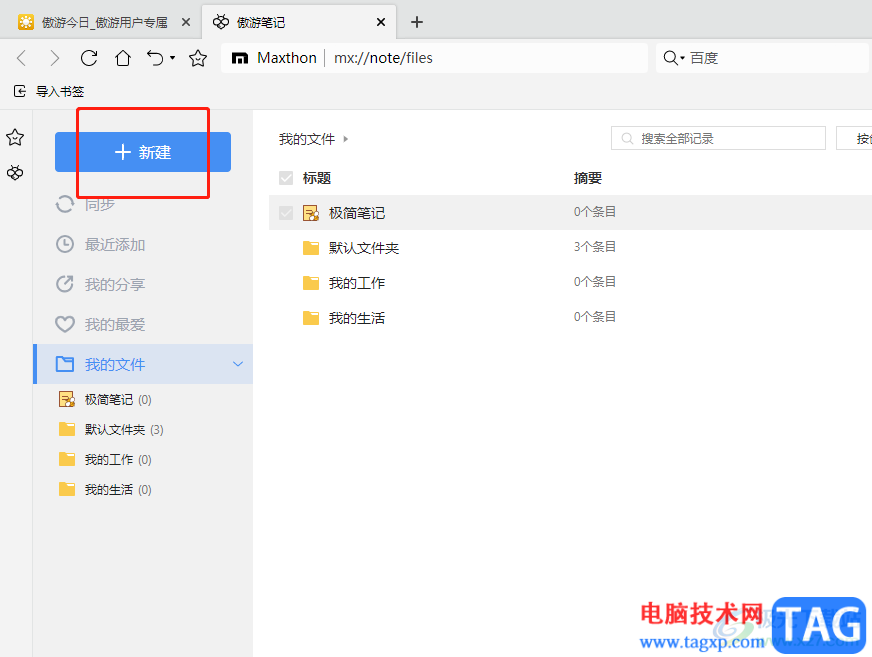Click the 我的生活 folder icon in list
Viewport: 872px width, 657px height.
(311, 318)
